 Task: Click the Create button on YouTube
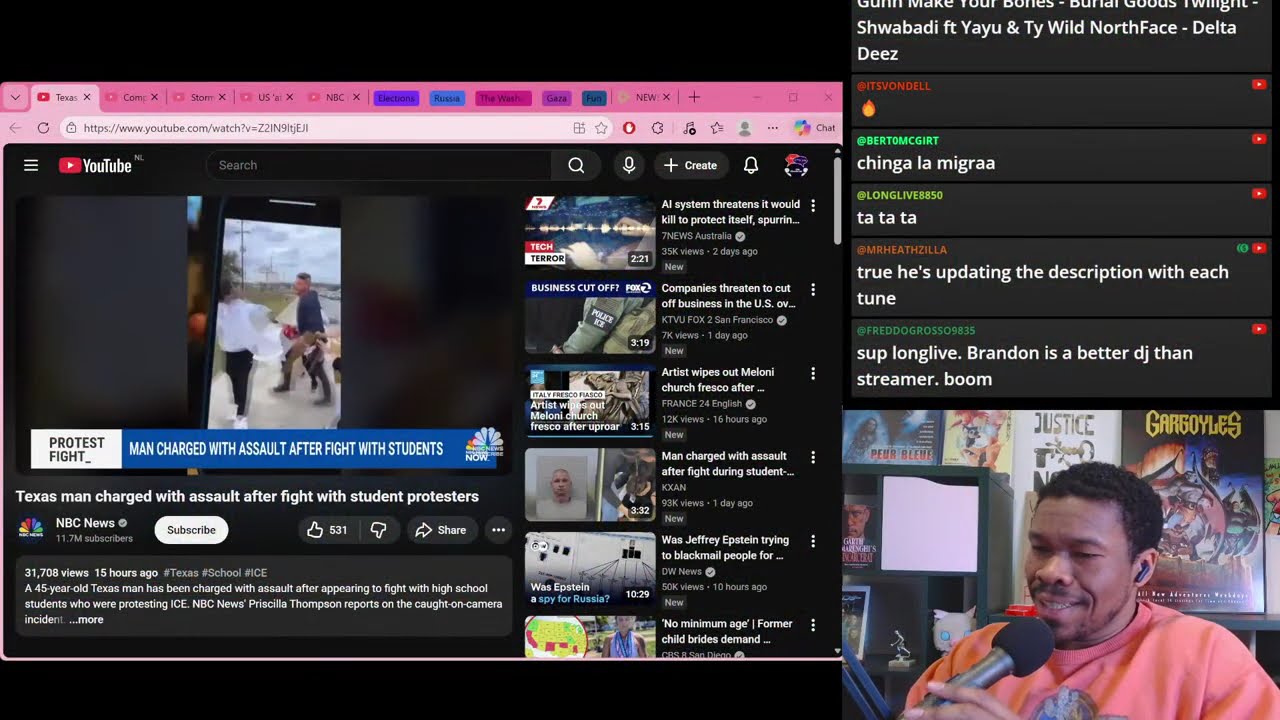[x=690, y=165]
